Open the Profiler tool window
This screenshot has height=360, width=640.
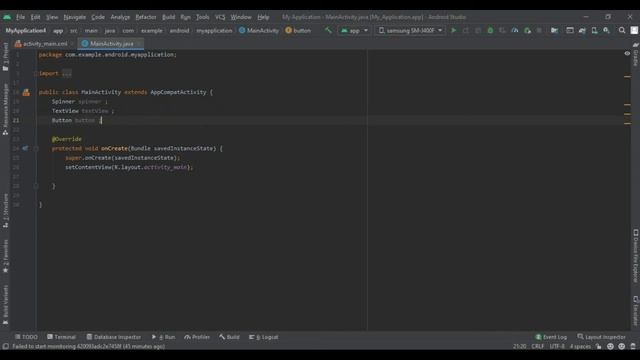(x=197, y=337)
